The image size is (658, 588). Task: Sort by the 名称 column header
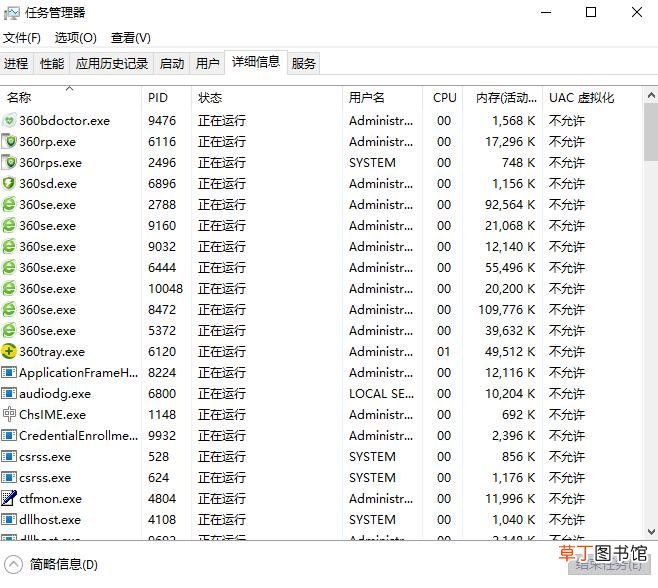70,98
